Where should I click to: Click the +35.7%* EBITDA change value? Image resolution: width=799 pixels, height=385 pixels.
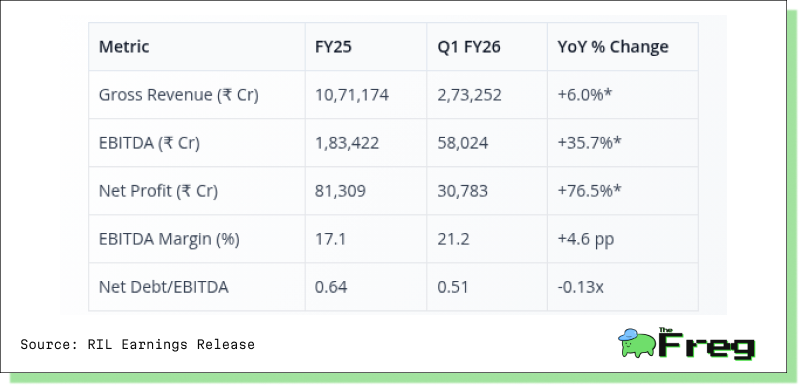(589, 143)
